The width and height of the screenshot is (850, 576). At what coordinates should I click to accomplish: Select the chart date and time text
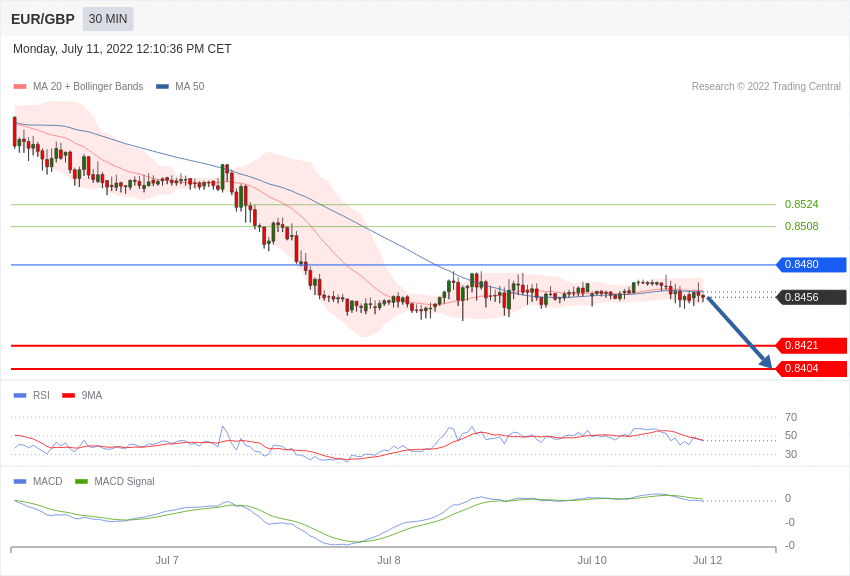click(x=122, y=49)
